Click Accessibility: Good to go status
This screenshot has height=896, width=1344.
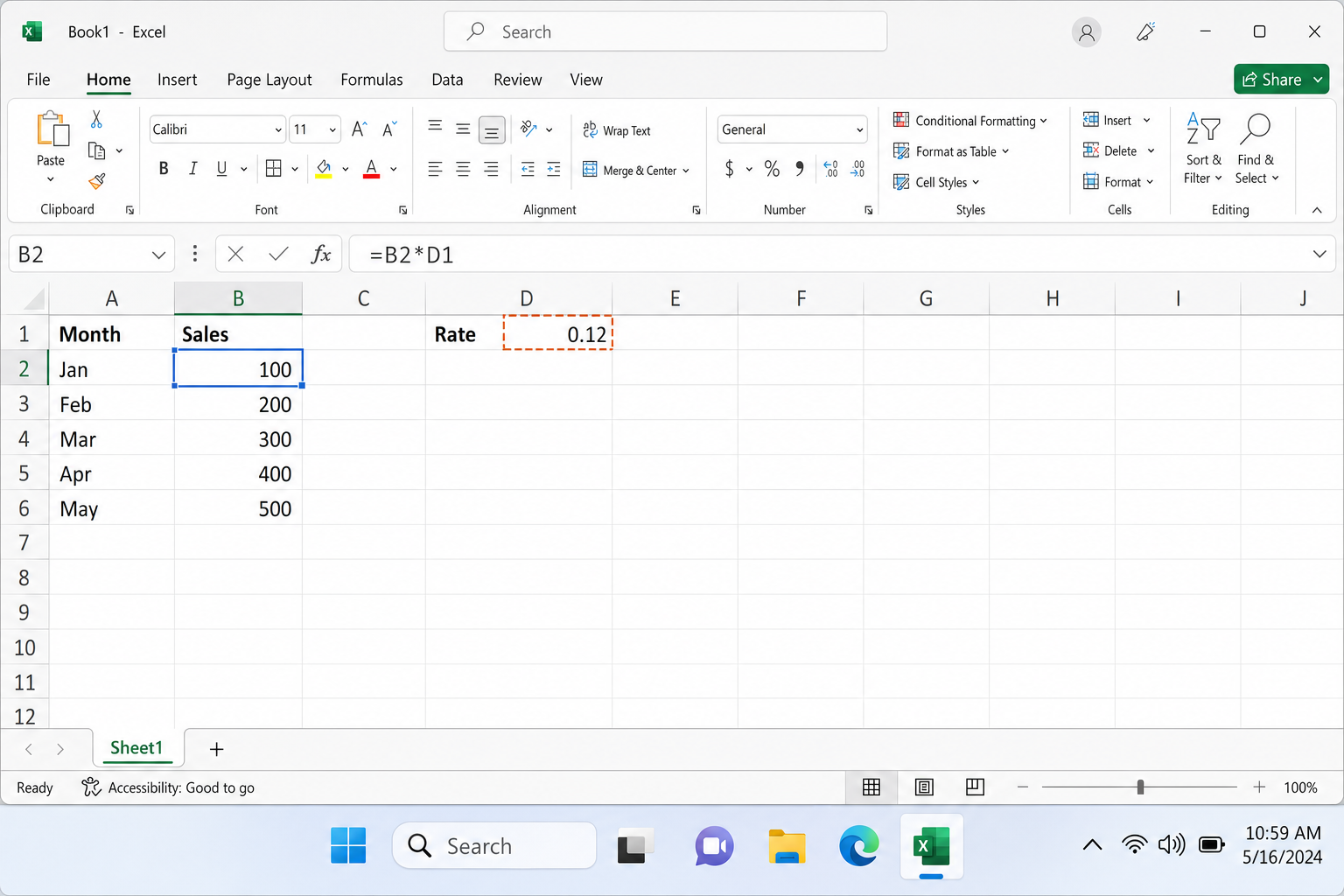[x=168, y=787]
